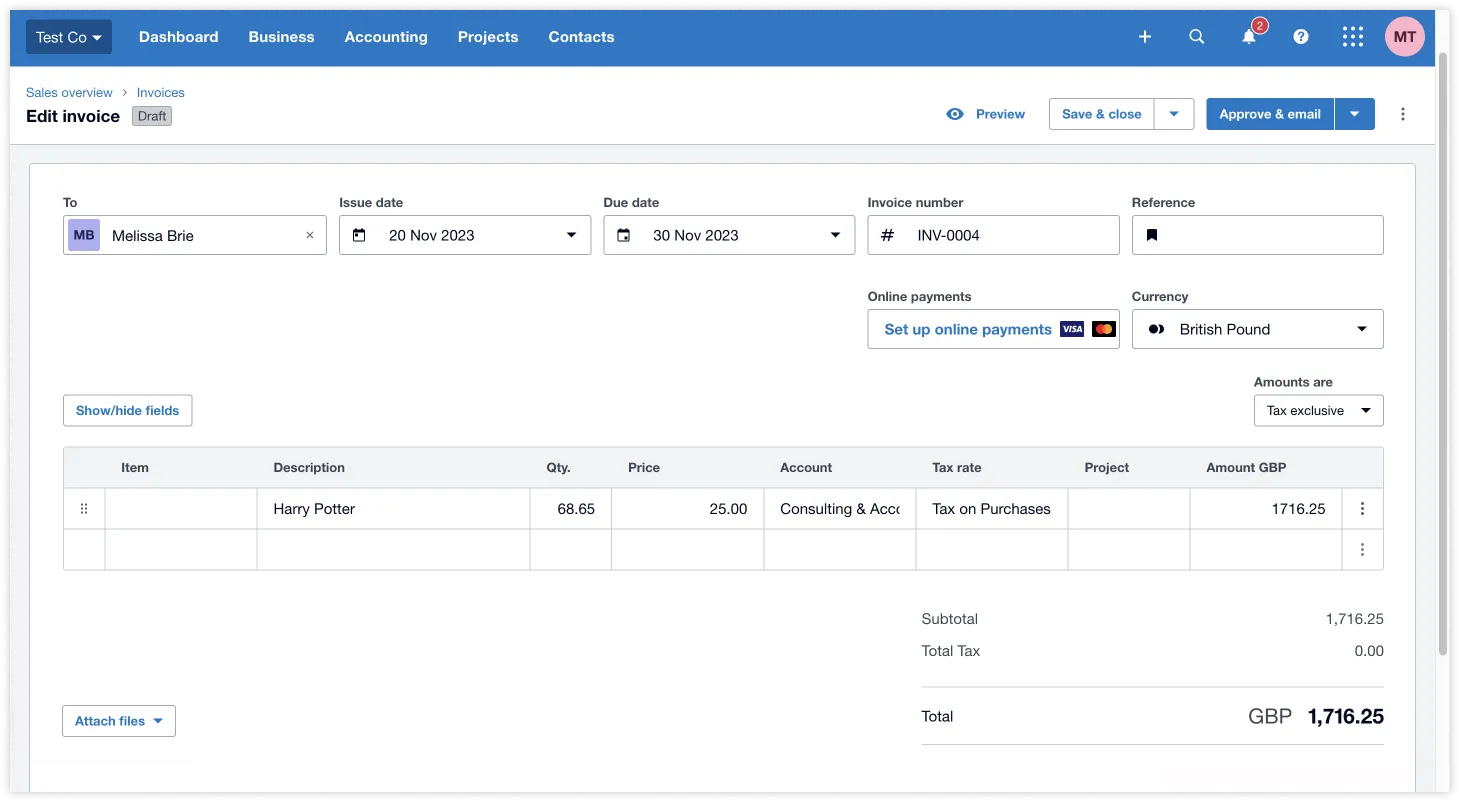The image size is (1460, 802).
Task: Open search with the magnifier icon
Action: click(x=1196, y=37)
